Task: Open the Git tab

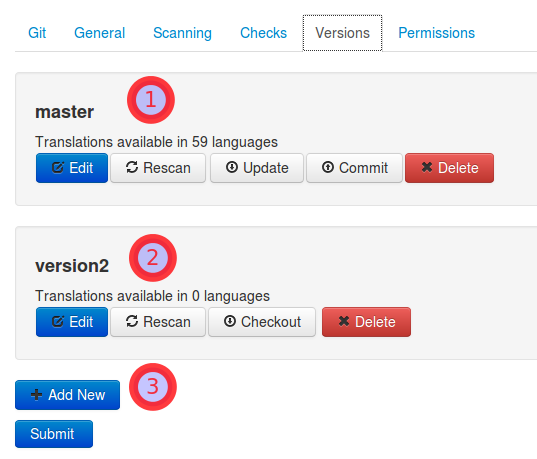Action: [37, 33]
